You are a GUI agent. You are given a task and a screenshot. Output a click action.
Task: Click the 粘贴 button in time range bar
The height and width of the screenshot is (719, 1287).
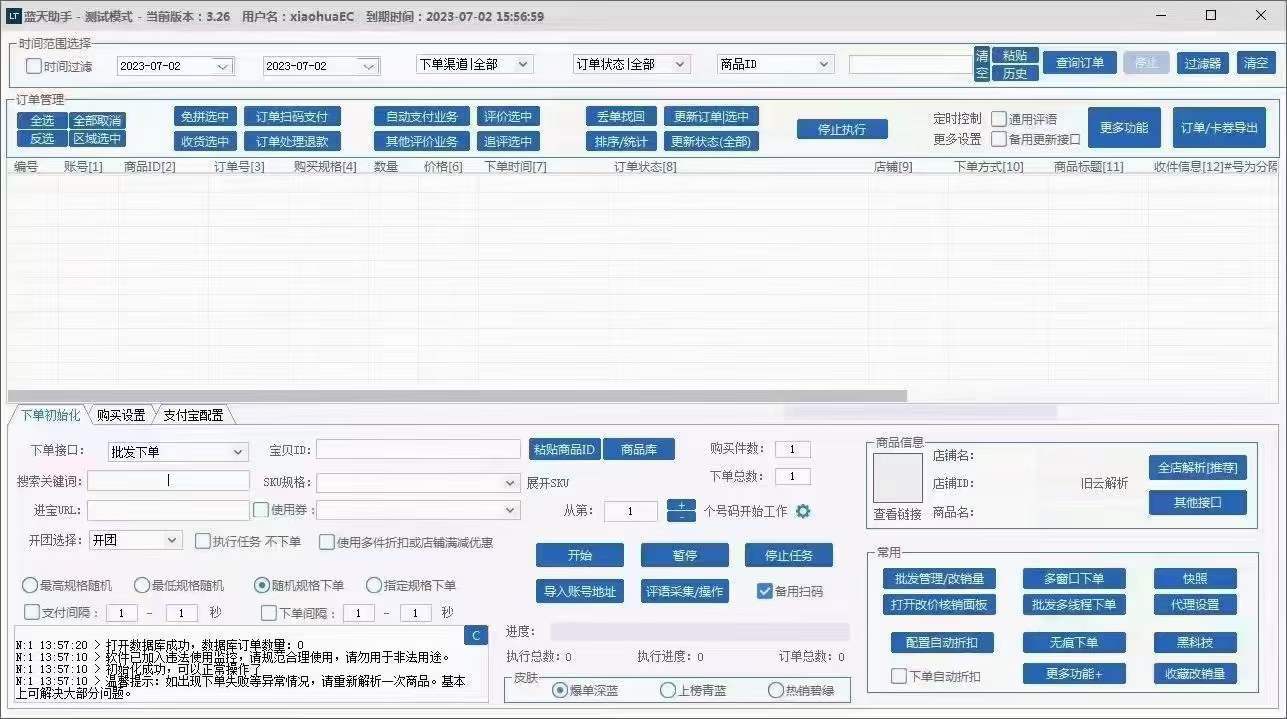1015,55
